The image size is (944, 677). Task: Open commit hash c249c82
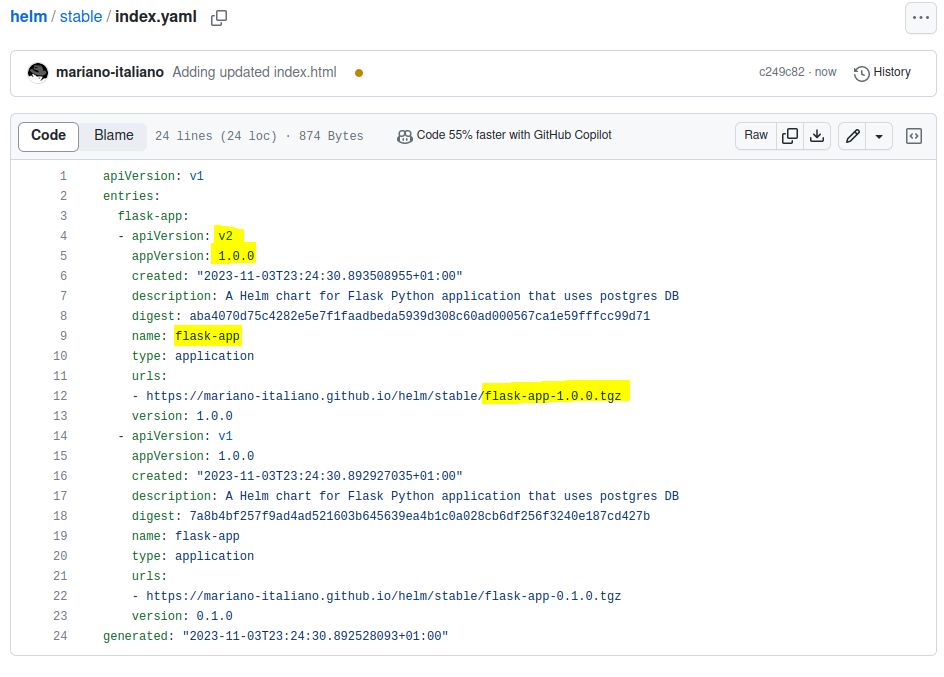tap(781, 72)
